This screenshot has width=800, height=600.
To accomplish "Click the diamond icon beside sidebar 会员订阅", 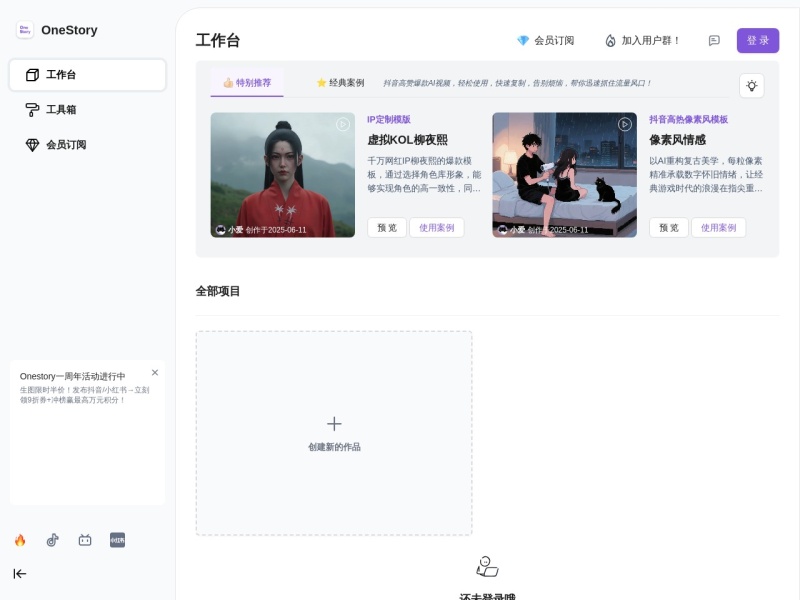I will pyautogui.click(x=32, y=145).
